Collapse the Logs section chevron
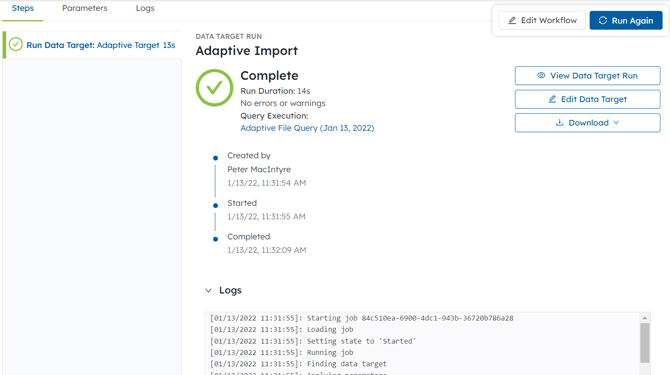Screen dimensions: 670x375 [x=208, y=290]
